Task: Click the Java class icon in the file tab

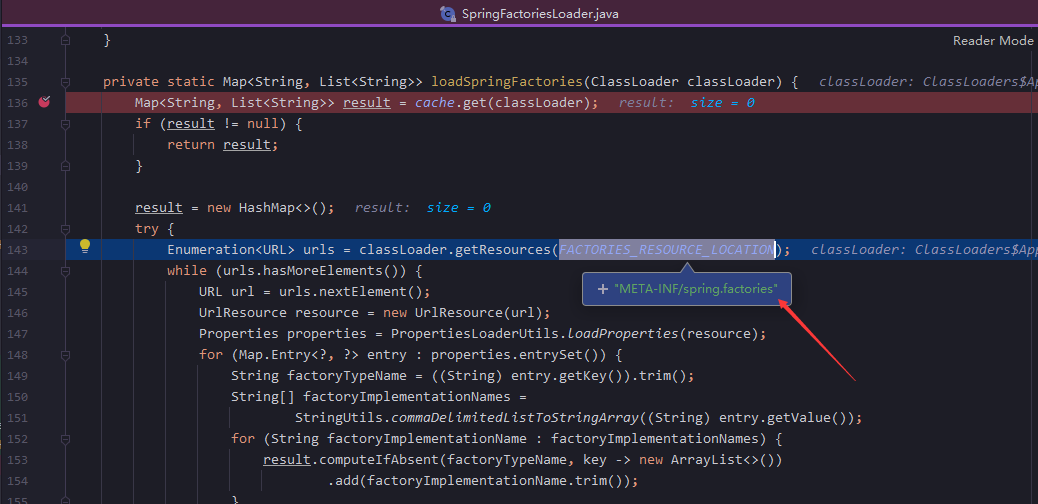Action: (449, 13)
